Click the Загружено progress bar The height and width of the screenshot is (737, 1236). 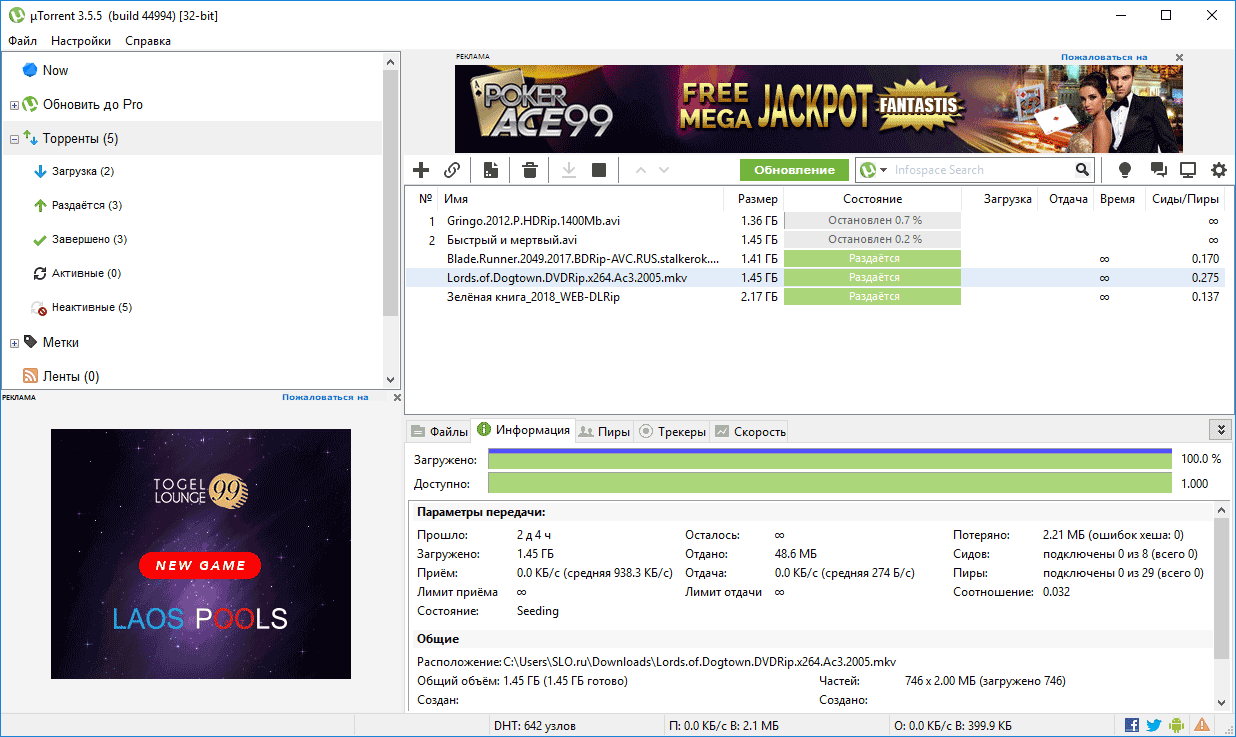coord(830,459)
